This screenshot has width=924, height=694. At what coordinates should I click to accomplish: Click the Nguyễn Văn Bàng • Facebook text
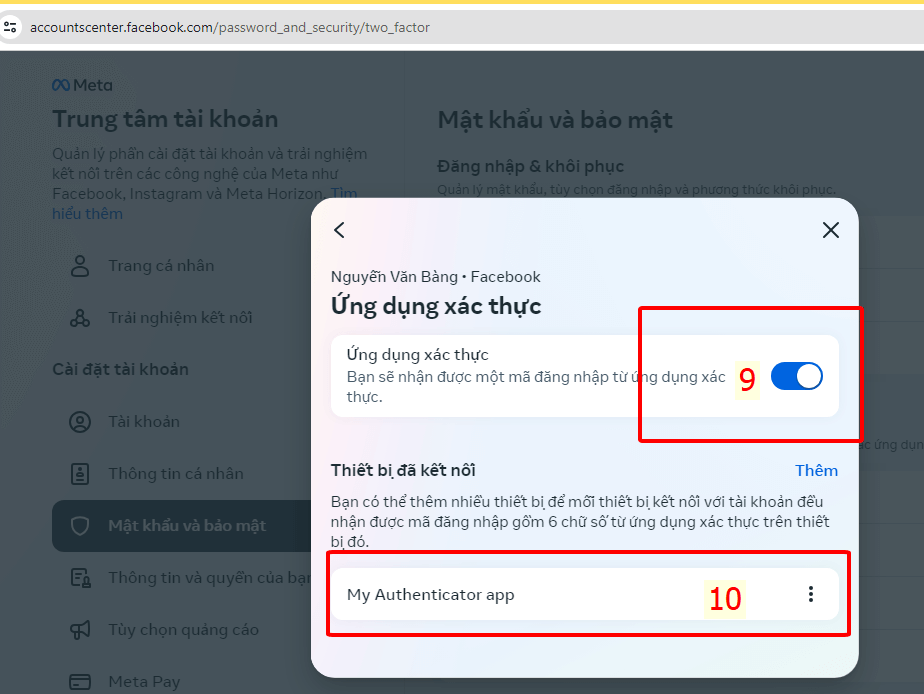[x=435, y=277]
